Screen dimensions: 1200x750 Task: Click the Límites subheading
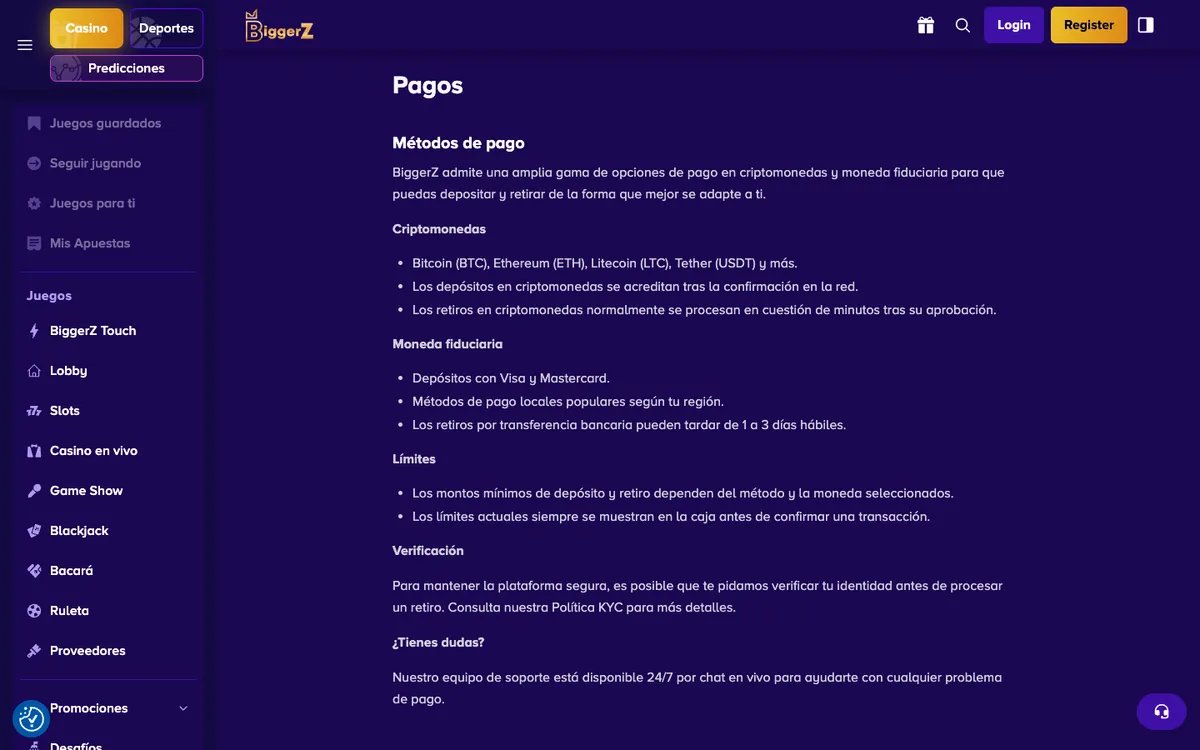(x=414, y=459)
